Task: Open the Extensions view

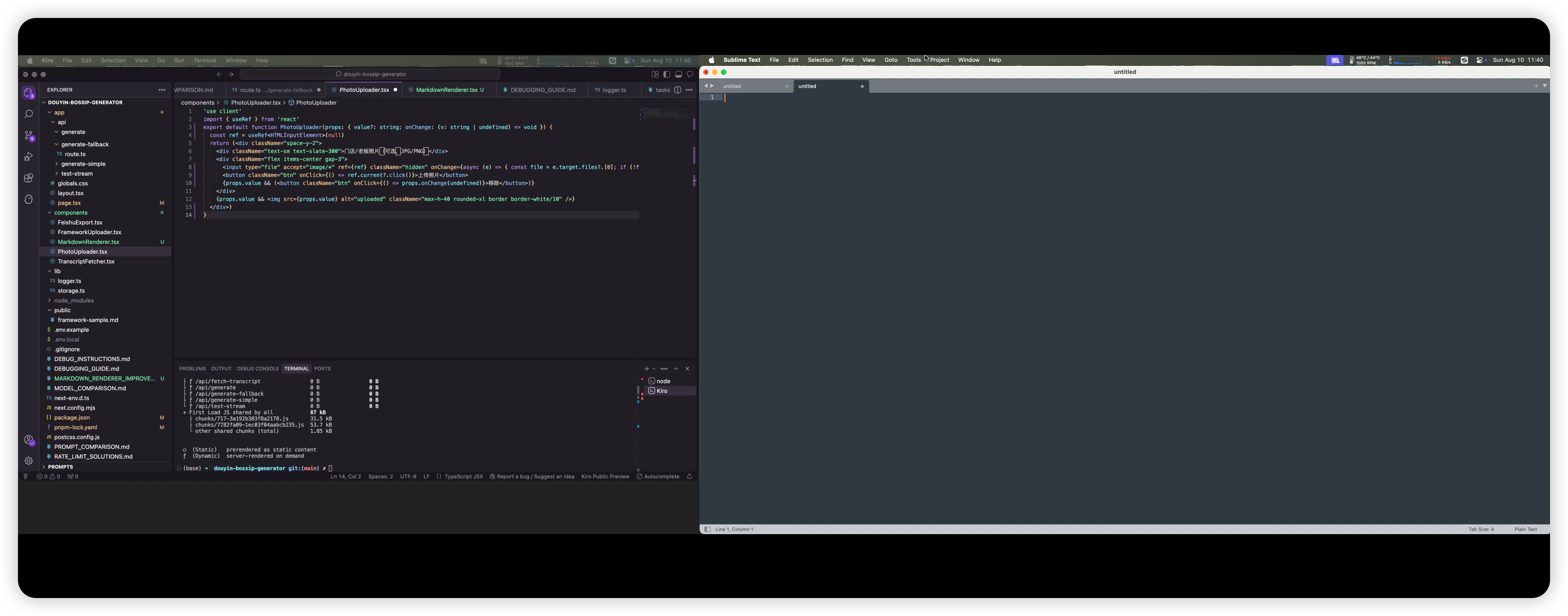Action: 28,178
